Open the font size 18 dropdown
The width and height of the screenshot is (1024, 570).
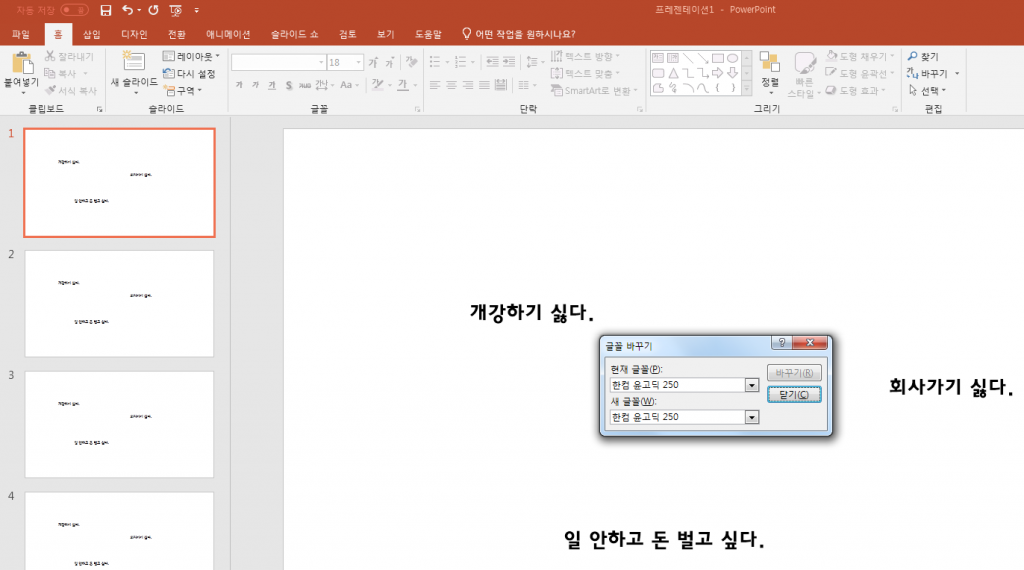[359, 62]
